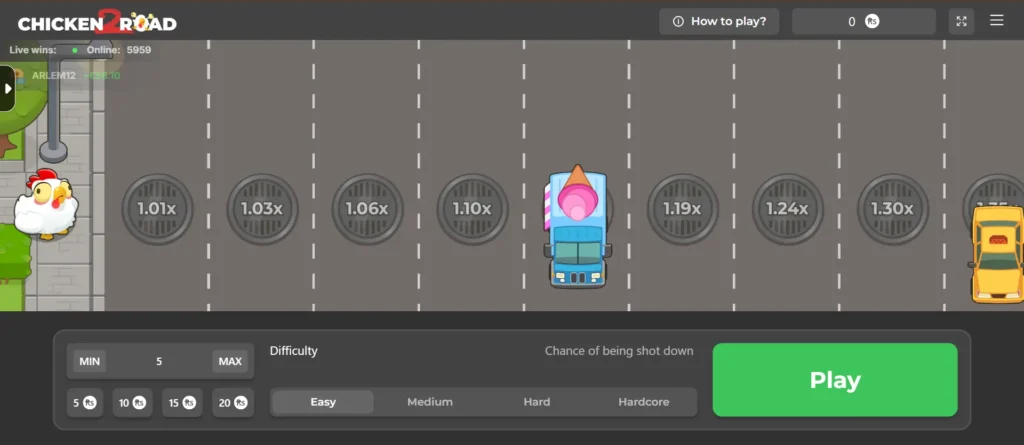Click the Chicken Road 2 logo
Viewport: 1024px width, 445px height.
point(97,22)
